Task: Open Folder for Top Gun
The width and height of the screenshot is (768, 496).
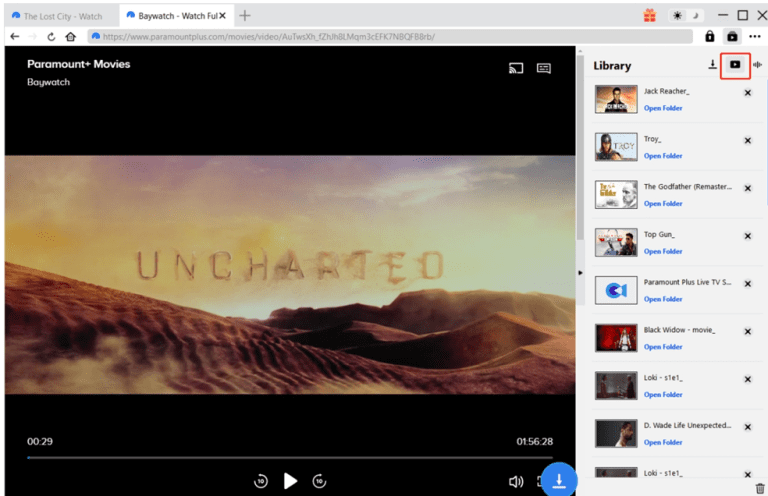Action: [662, 251]
